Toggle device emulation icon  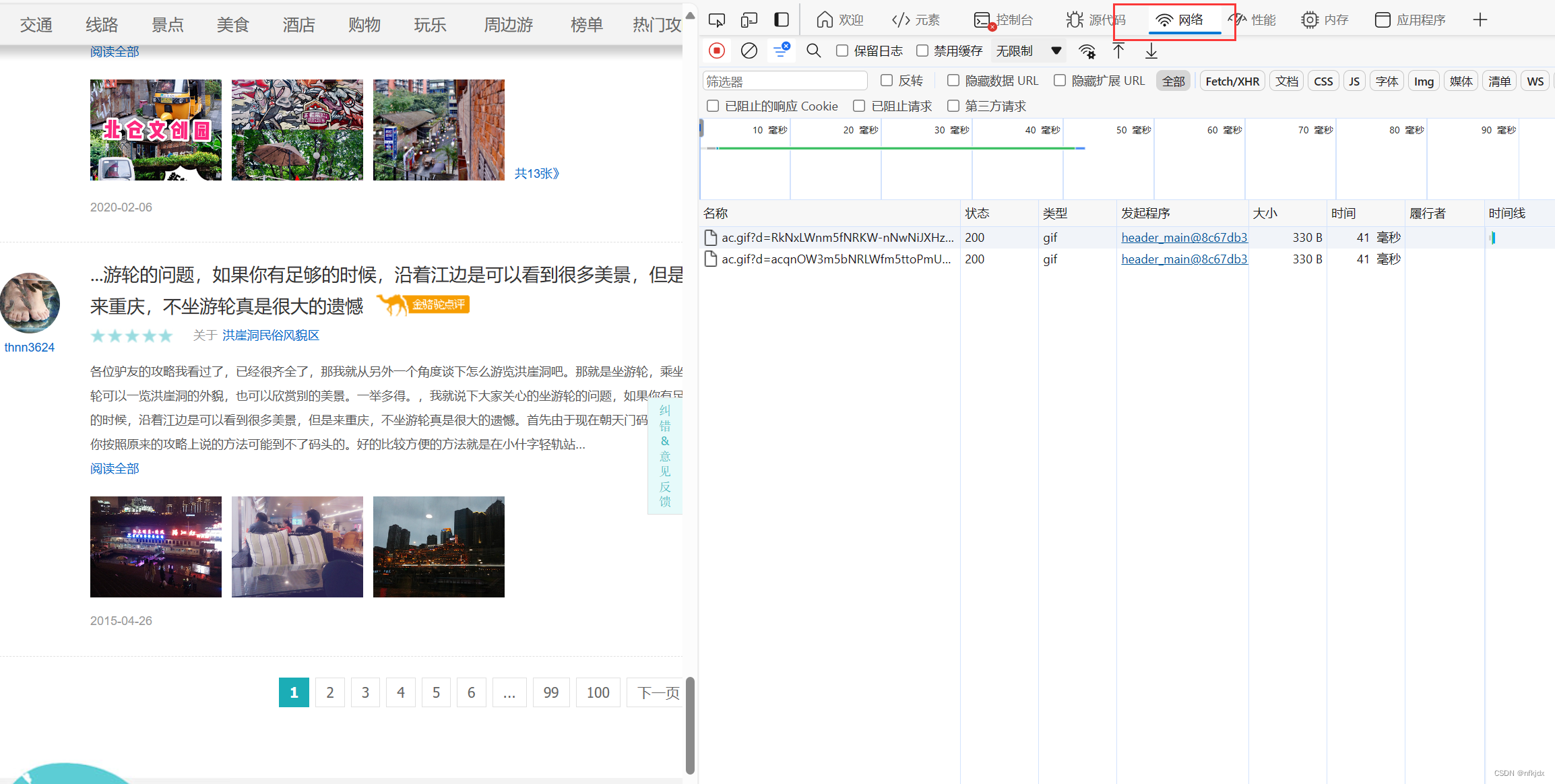[749, 20]
